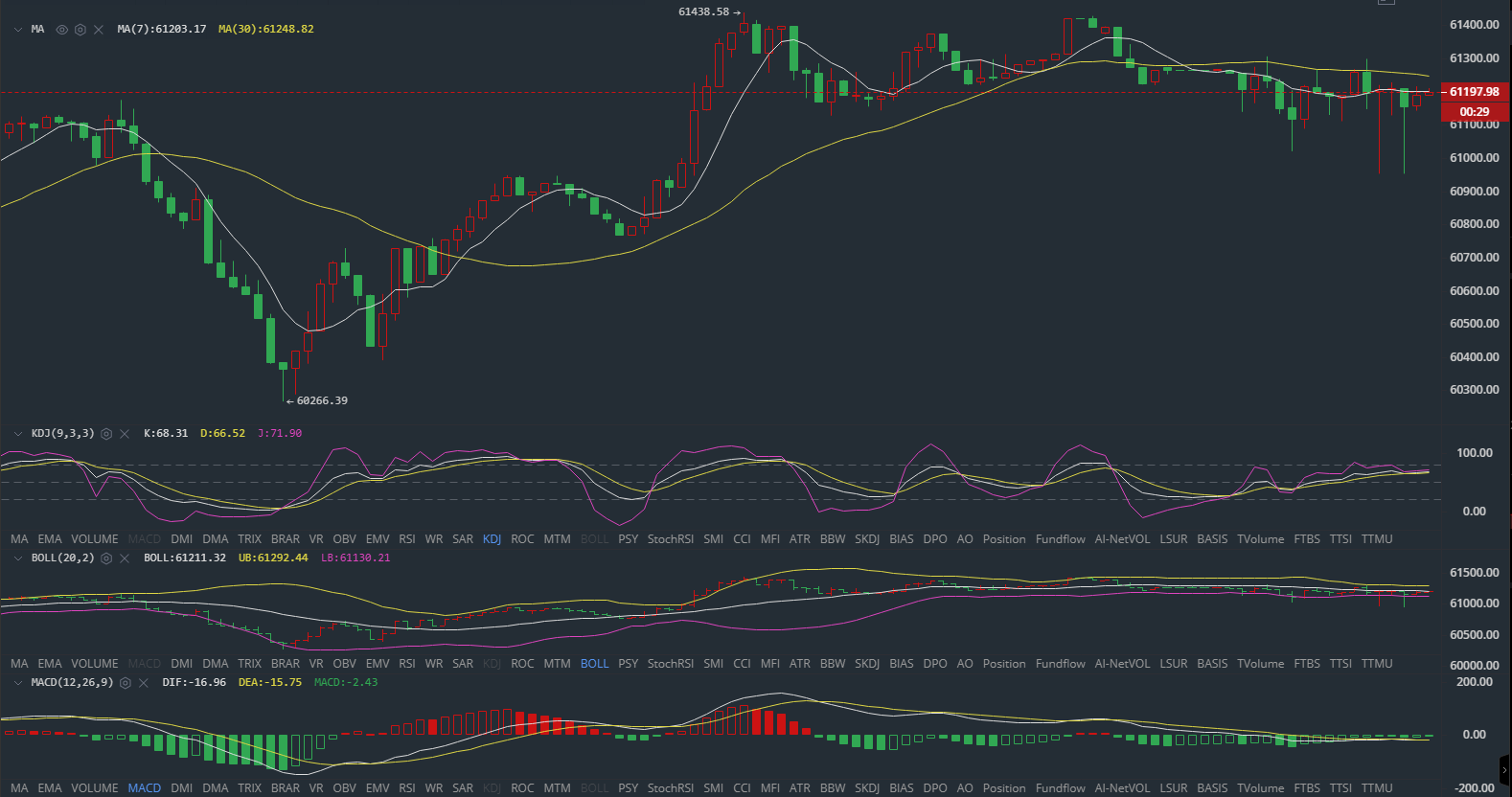The image size is (1512, 797).
Task: Choose VOLUME in the KDJ-highlighted indicator row
Action: (x=95, y=539)
